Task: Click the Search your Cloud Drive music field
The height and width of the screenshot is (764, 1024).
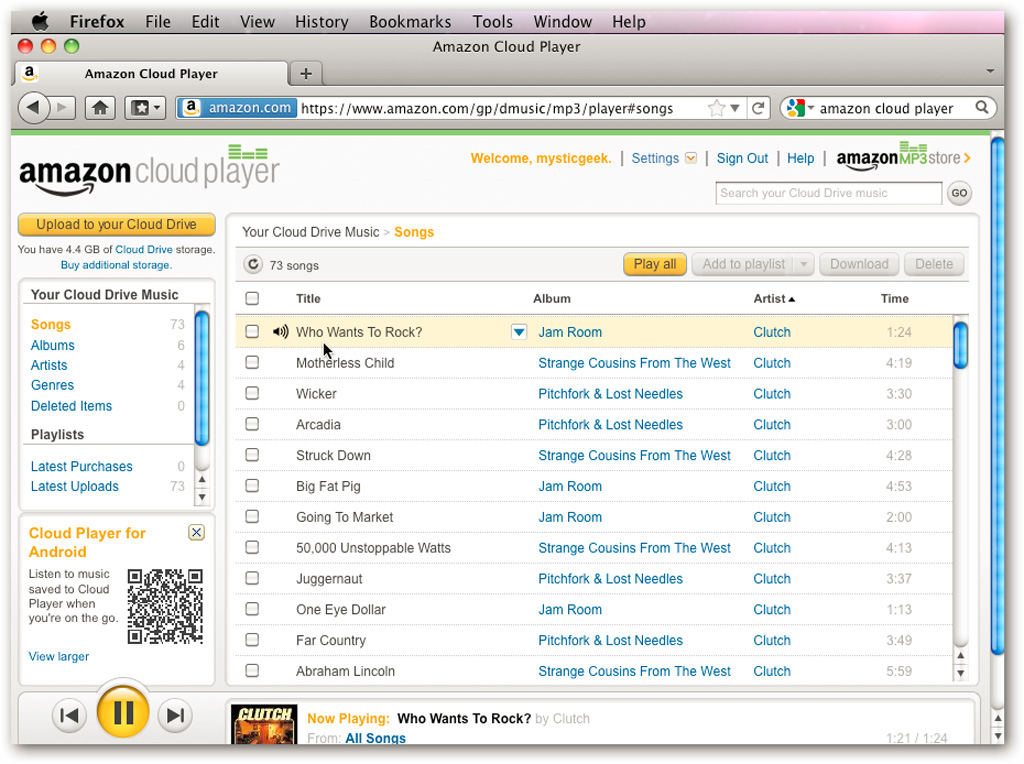Action: [828, 193]
